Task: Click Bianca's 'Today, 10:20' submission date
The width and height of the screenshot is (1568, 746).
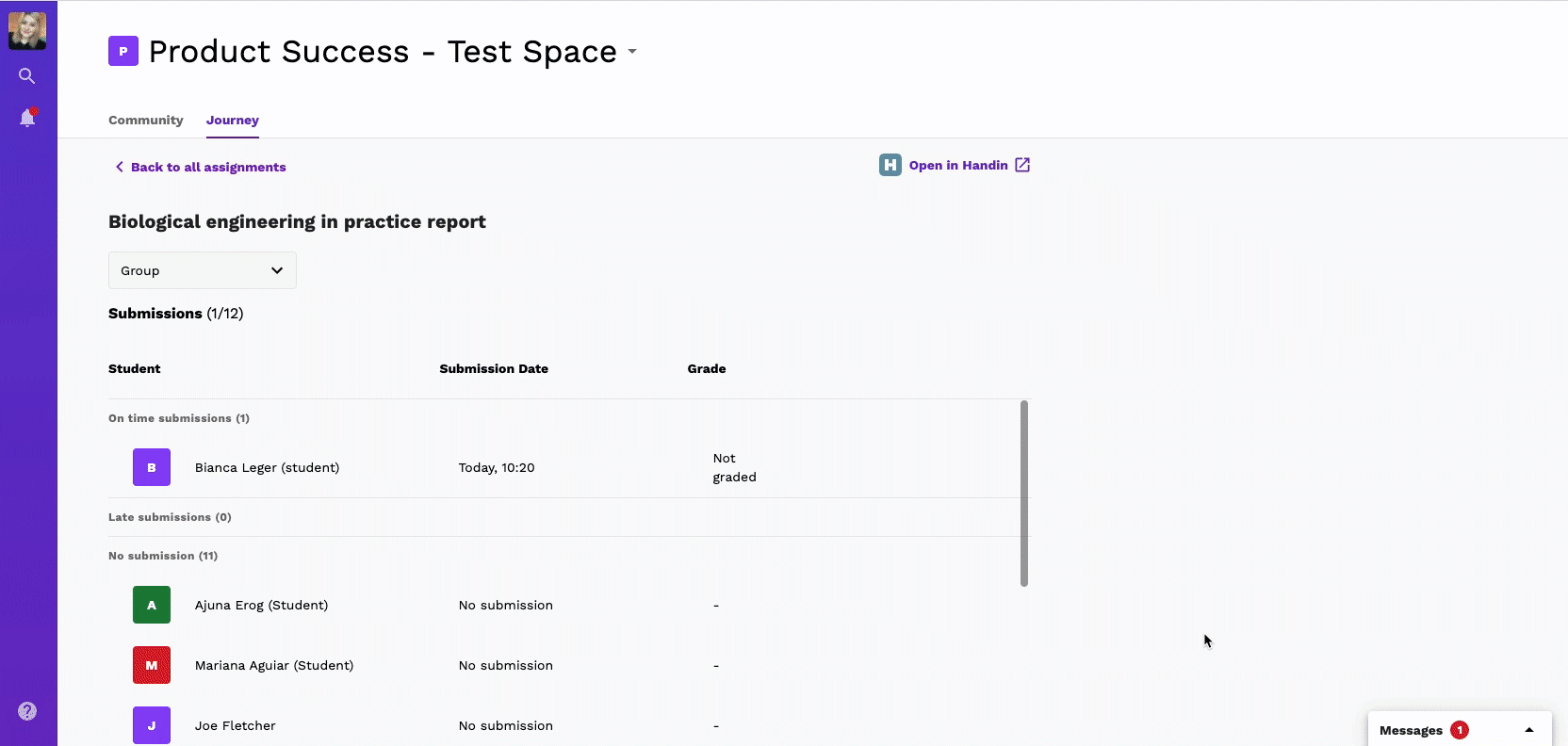Action: pos(497,467)
